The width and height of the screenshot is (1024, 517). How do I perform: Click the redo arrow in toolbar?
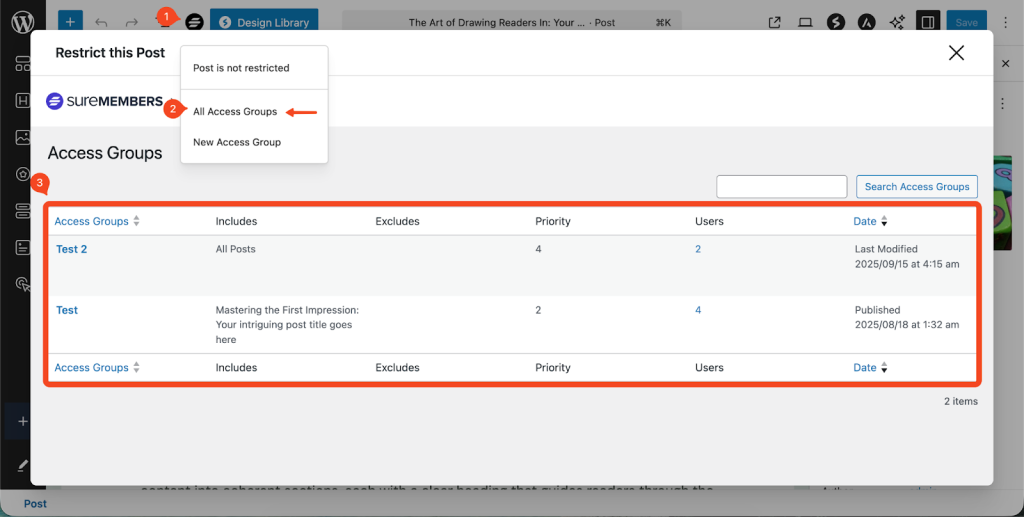click(131, 22)
